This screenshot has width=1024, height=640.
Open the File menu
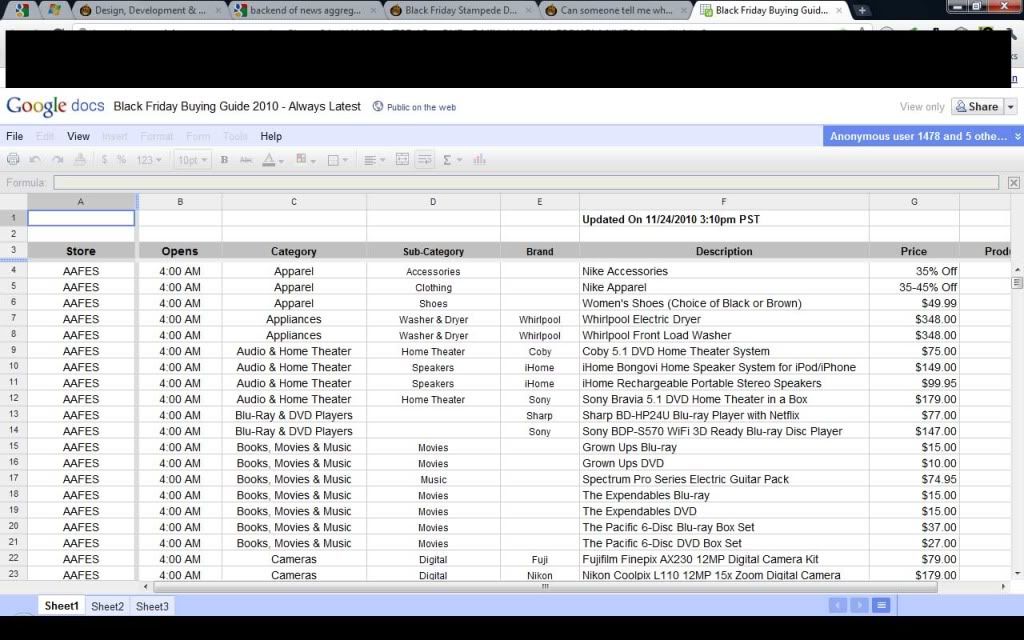(x=14, y=136)
